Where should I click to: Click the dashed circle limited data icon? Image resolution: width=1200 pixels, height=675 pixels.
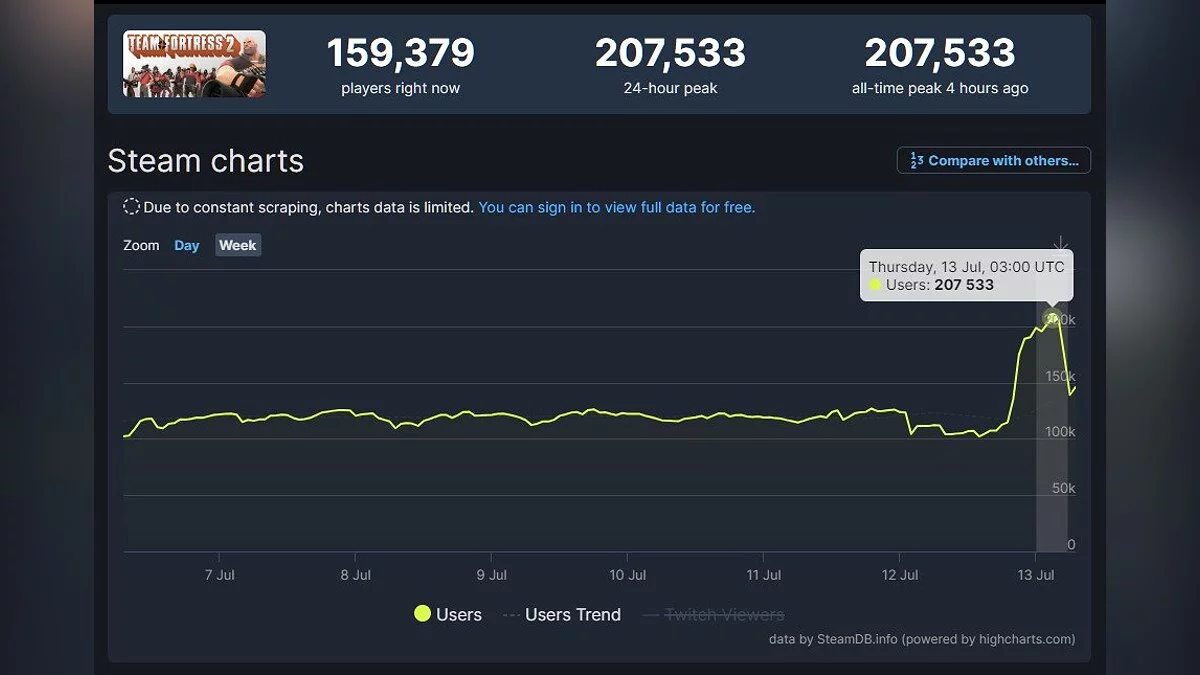point(131,207)
